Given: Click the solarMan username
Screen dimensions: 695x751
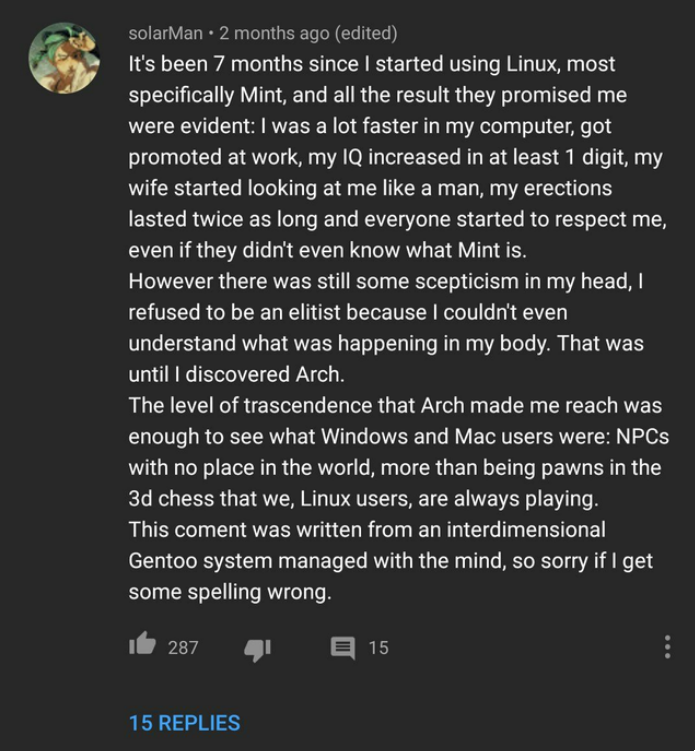Looking at the screenshot, I should coord(165,34).
